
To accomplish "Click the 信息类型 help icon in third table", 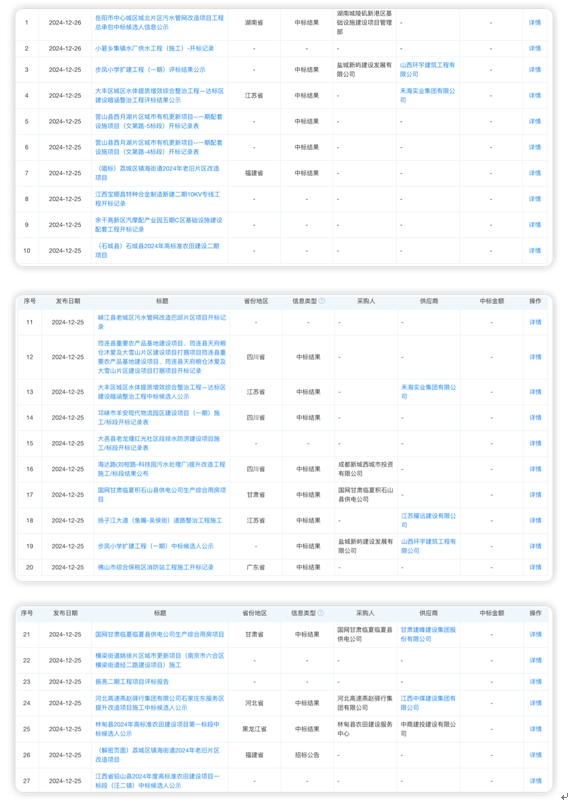I will coord(321,613).
